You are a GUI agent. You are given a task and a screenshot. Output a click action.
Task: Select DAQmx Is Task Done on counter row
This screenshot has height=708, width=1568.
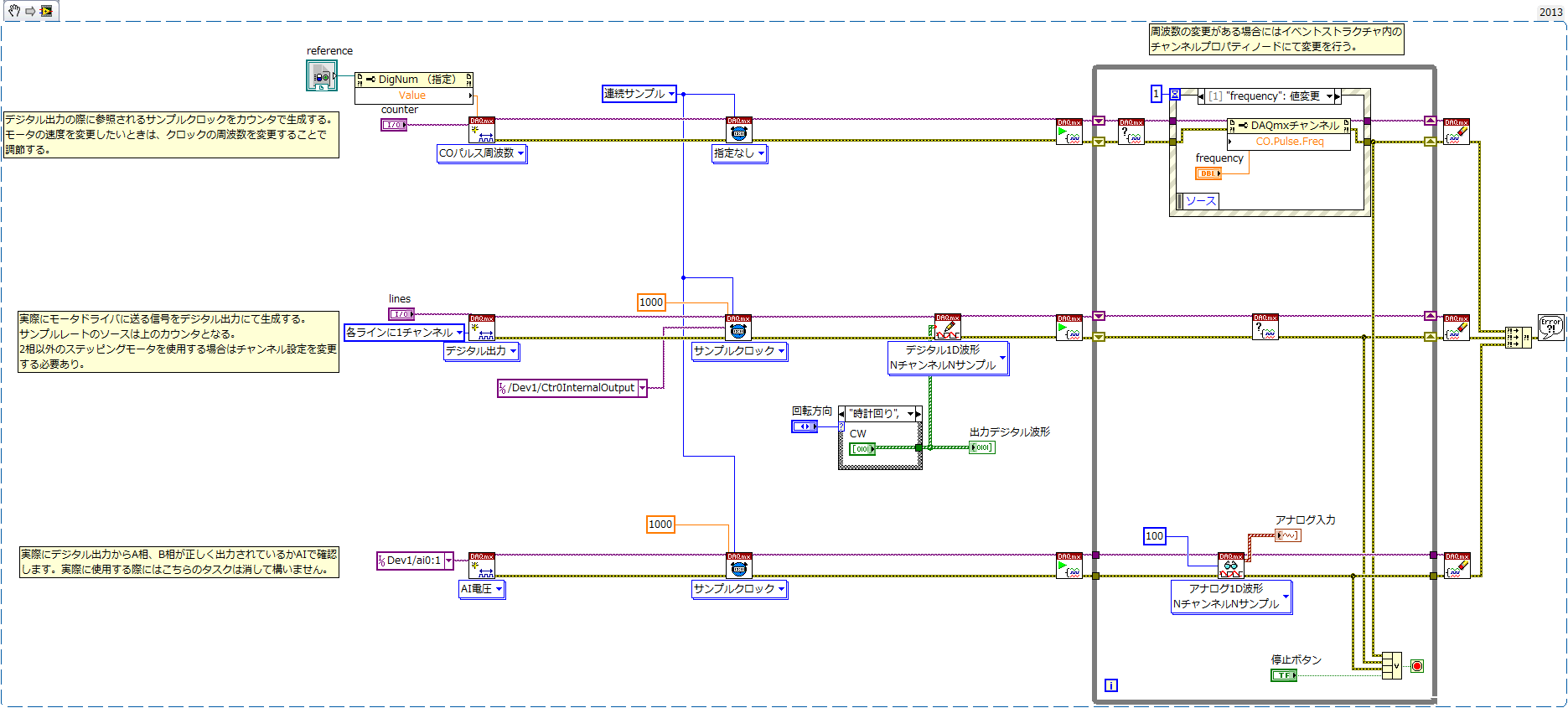[x=1131, y=132]
